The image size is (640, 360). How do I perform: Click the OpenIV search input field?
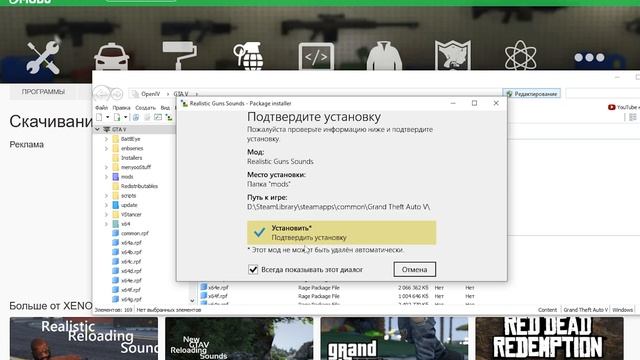pos(602,94)
